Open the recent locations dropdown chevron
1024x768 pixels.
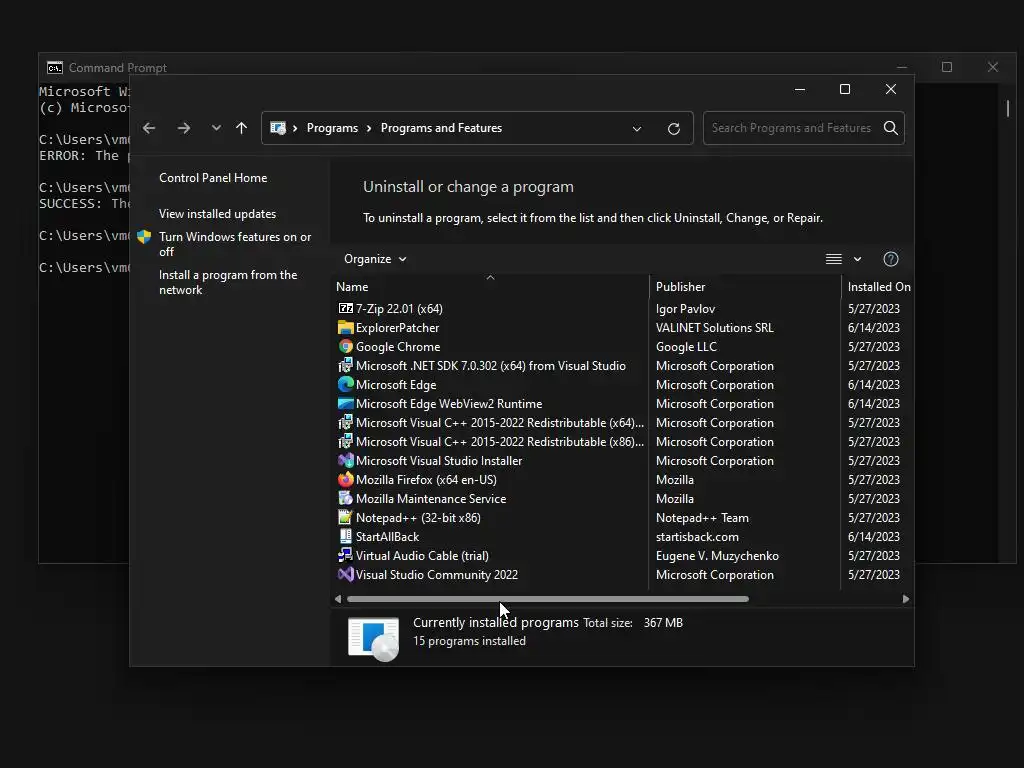(216, 128)
